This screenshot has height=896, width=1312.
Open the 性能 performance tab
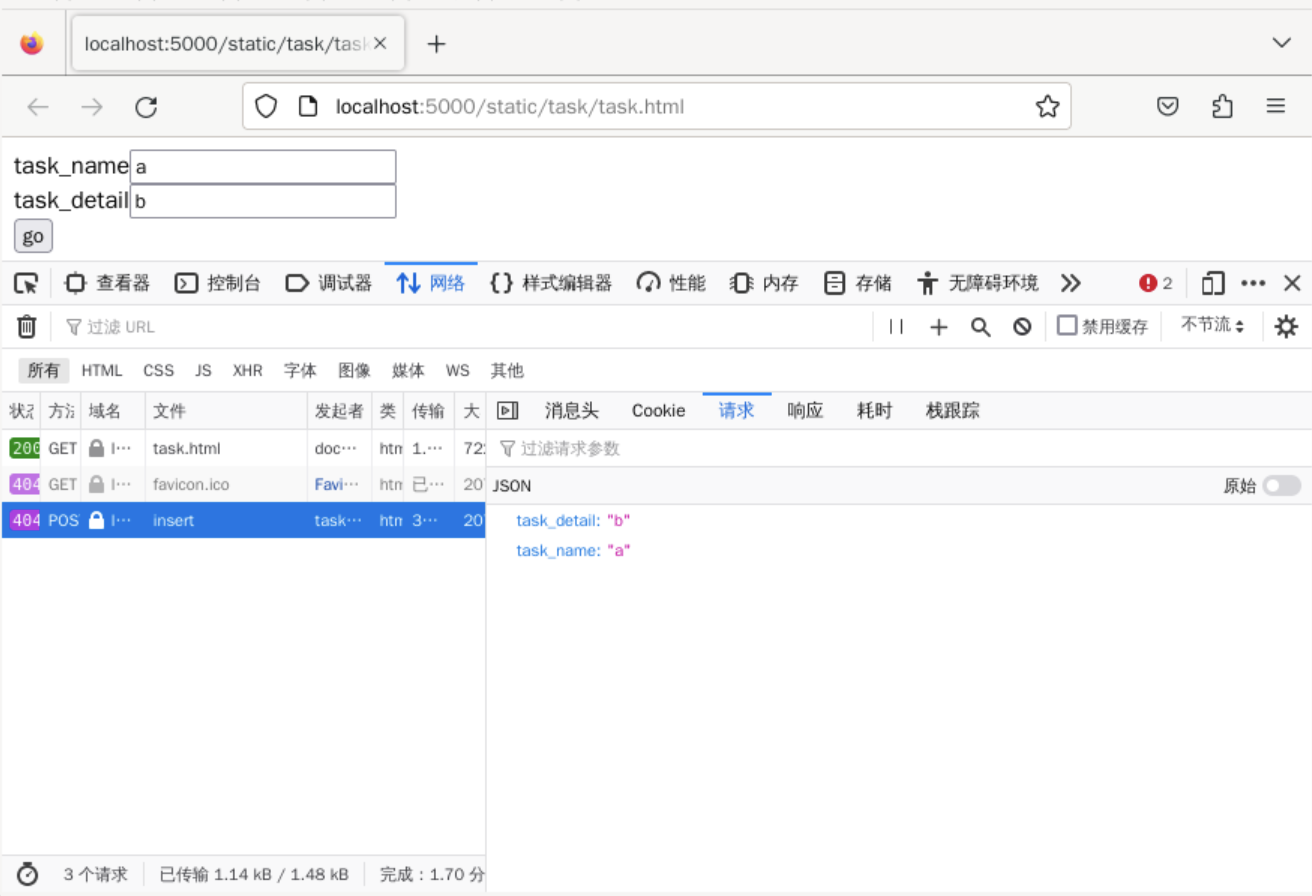[671, 284]
